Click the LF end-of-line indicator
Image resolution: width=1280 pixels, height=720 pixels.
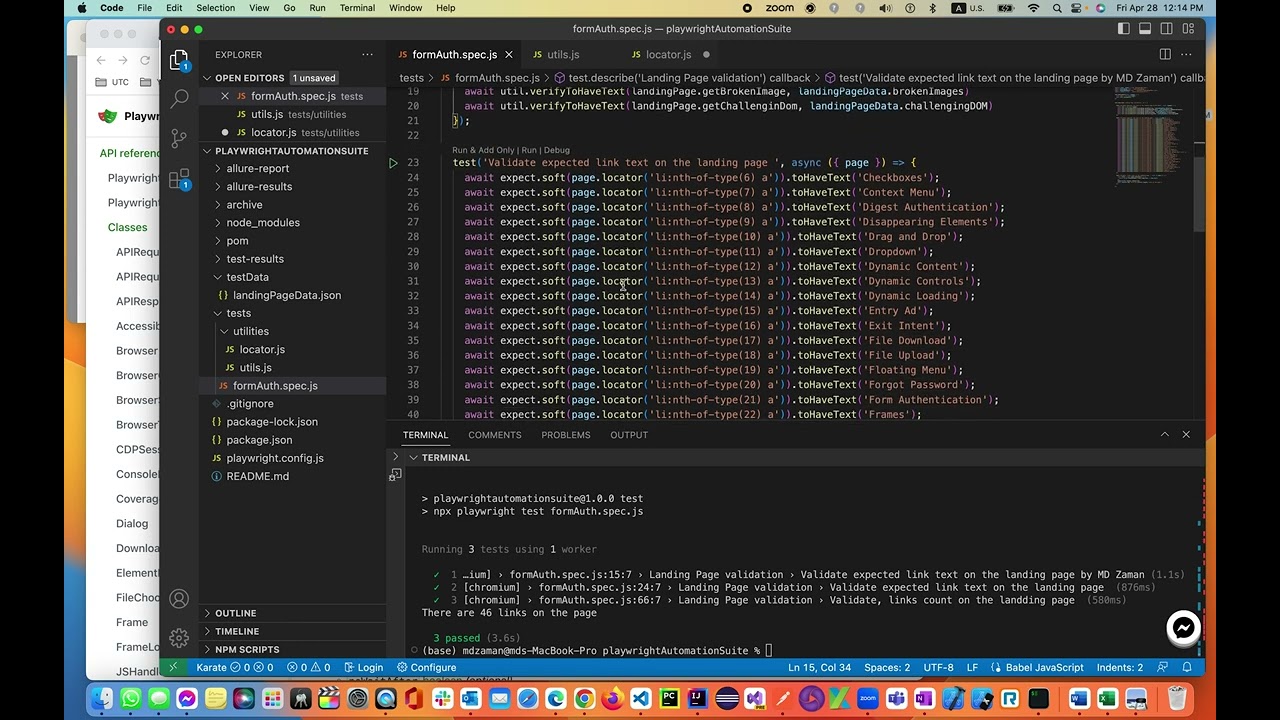click(x=972, y=667)
